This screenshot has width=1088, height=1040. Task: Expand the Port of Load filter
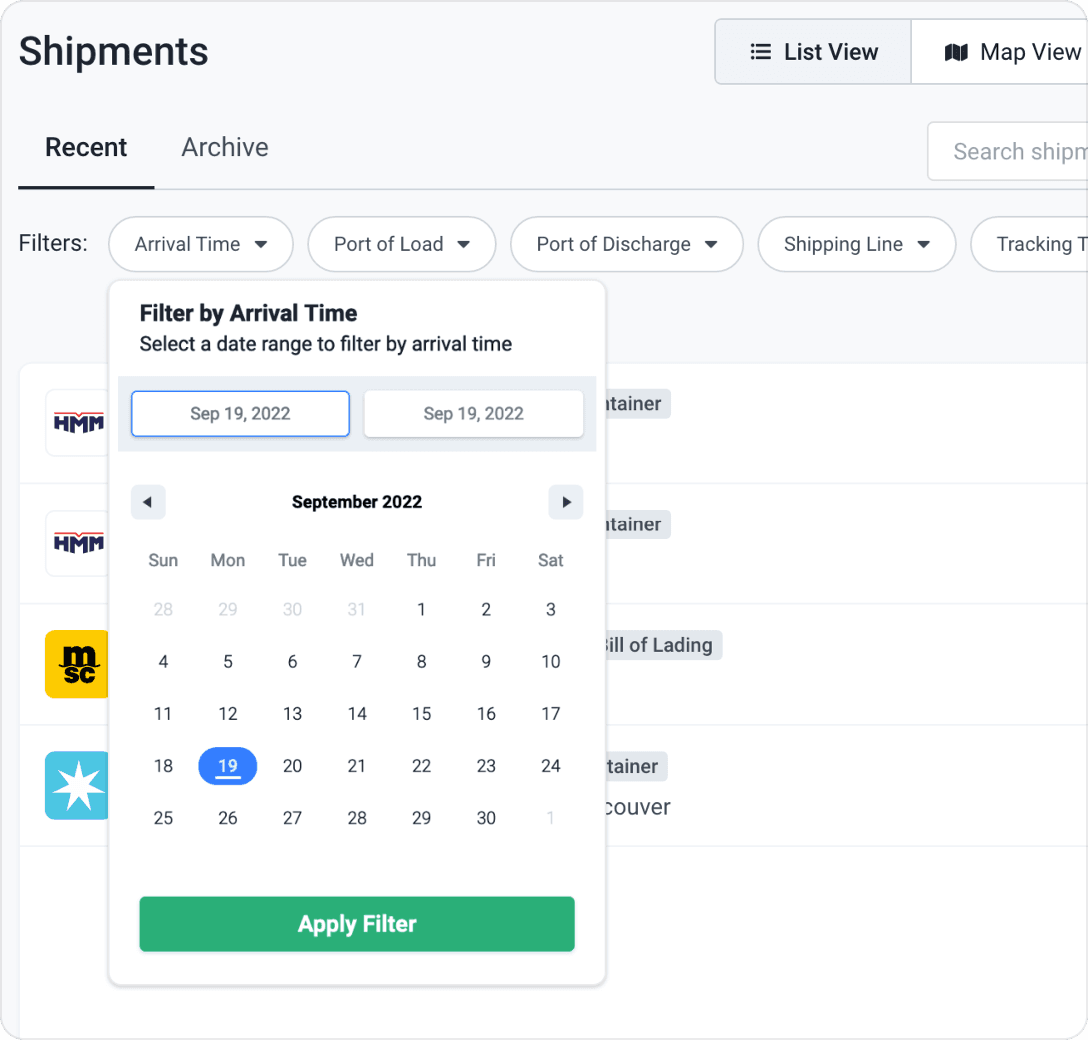[x=401, y=244]
